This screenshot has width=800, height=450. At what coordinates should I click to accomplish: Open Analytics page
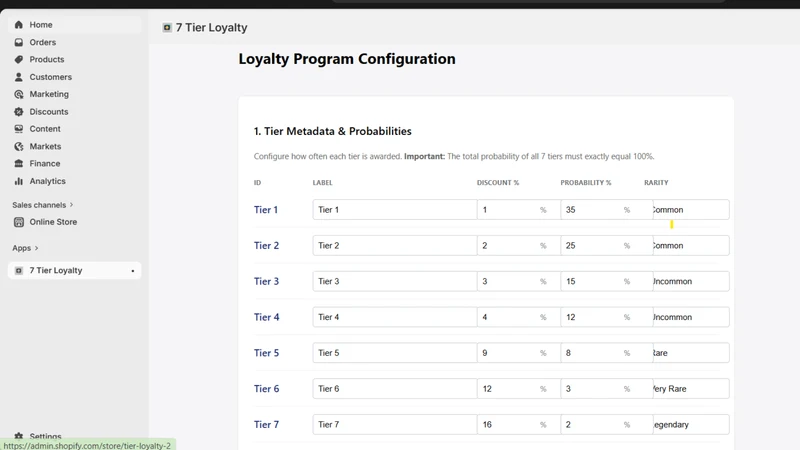click(x=74, y=181)
